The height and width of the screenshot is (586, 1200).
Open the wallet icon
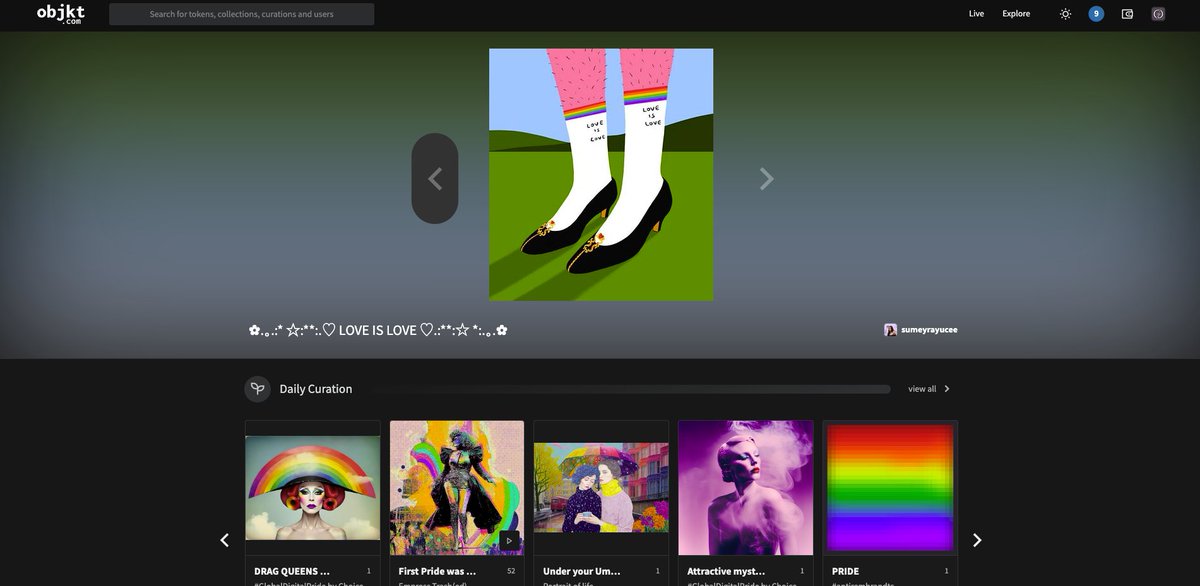(1127, 14)
